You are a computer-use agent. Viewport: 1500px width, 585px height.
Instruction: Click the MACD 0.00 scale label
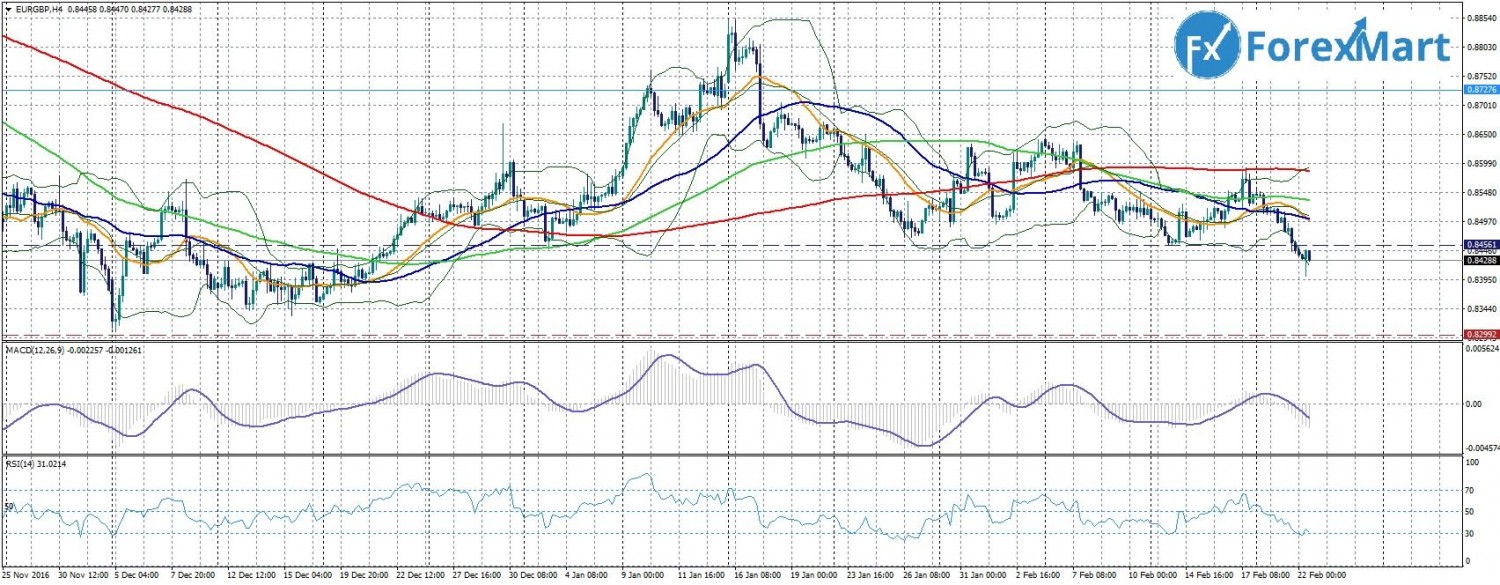pyautogui.click(x=1473, y=405)
